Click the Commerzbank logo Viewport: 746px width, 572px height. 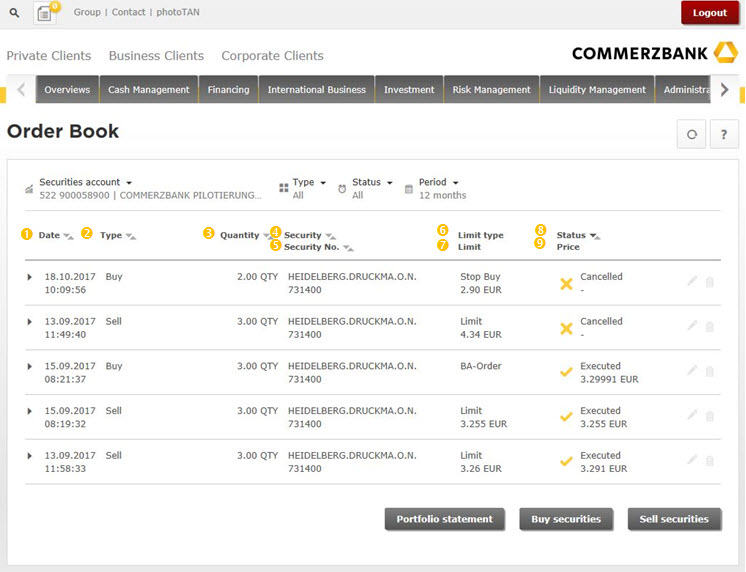point(655,53)
